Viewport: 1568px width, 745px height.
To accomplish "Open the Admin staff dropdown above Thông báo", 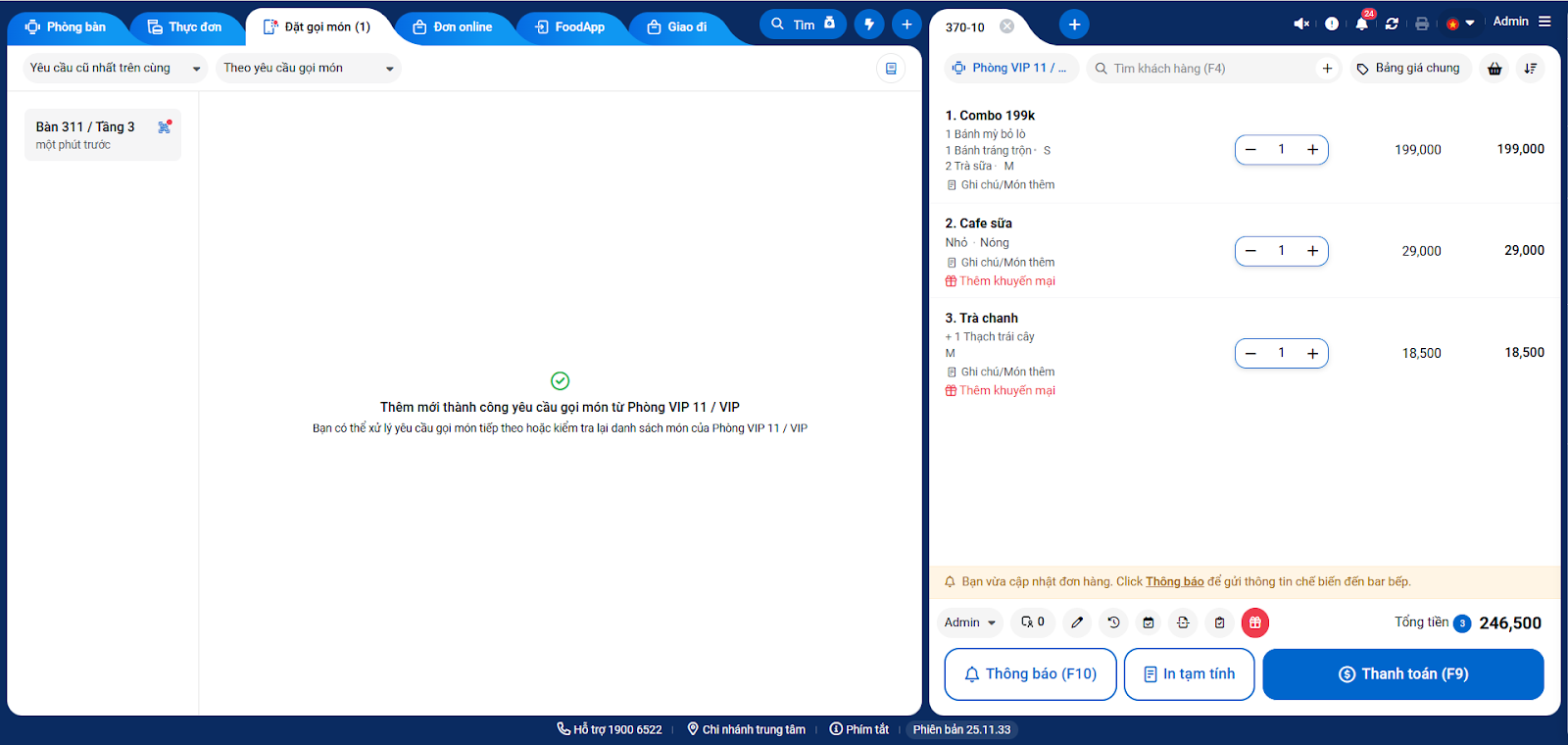I will 970,622.
